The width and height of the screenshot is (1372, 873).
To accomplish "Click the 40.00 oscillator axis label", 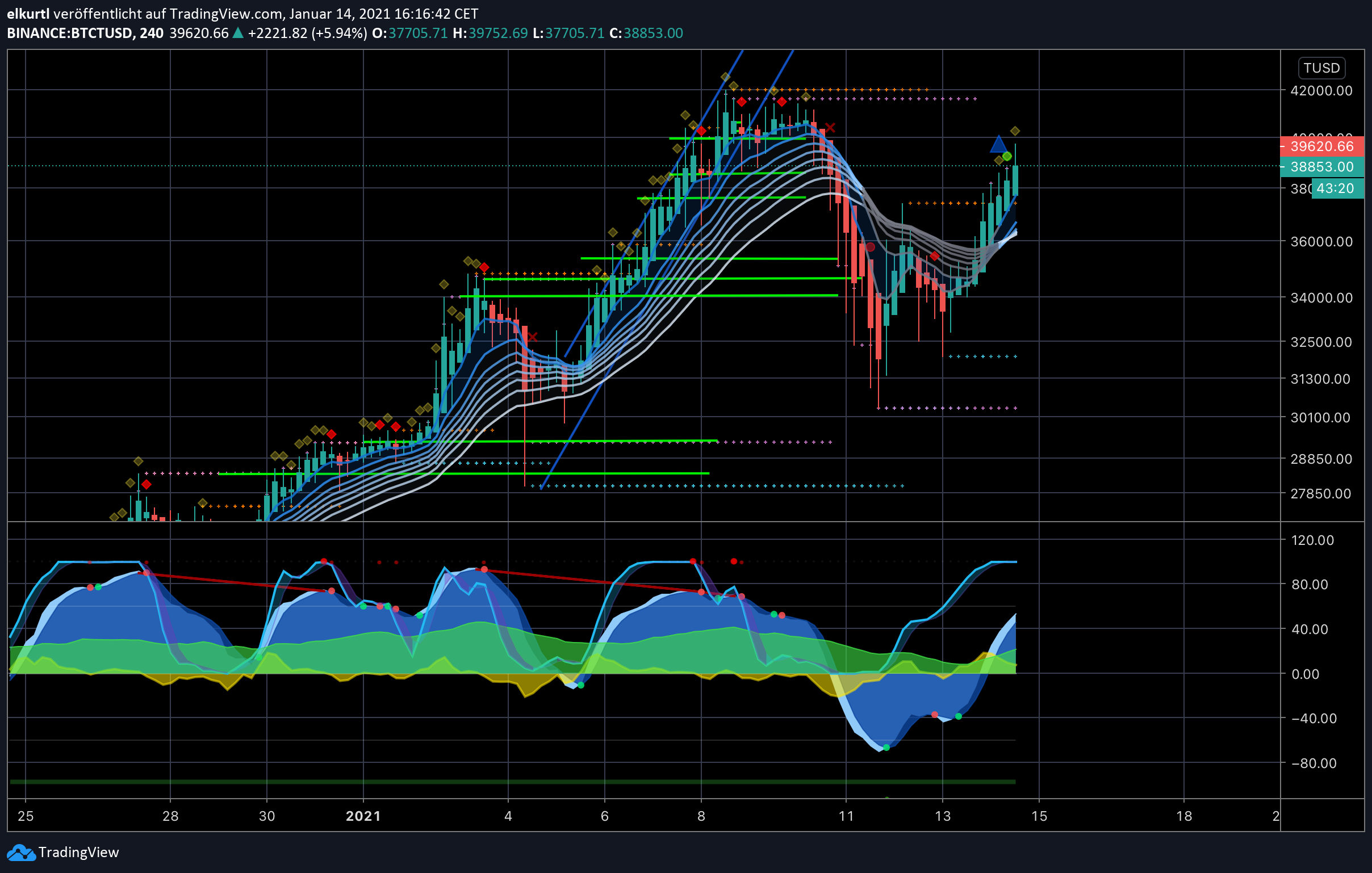I will [x=1310, y=629].
